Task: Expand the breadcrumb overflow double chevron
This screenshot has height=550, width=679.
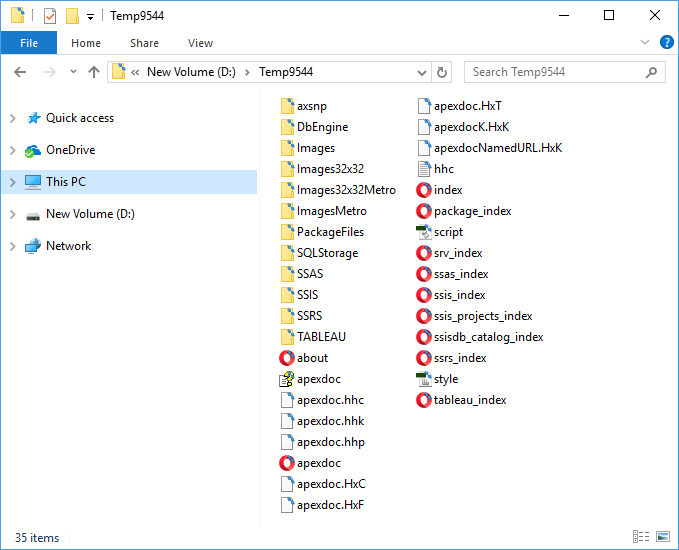Action: (x=135, y=72)
